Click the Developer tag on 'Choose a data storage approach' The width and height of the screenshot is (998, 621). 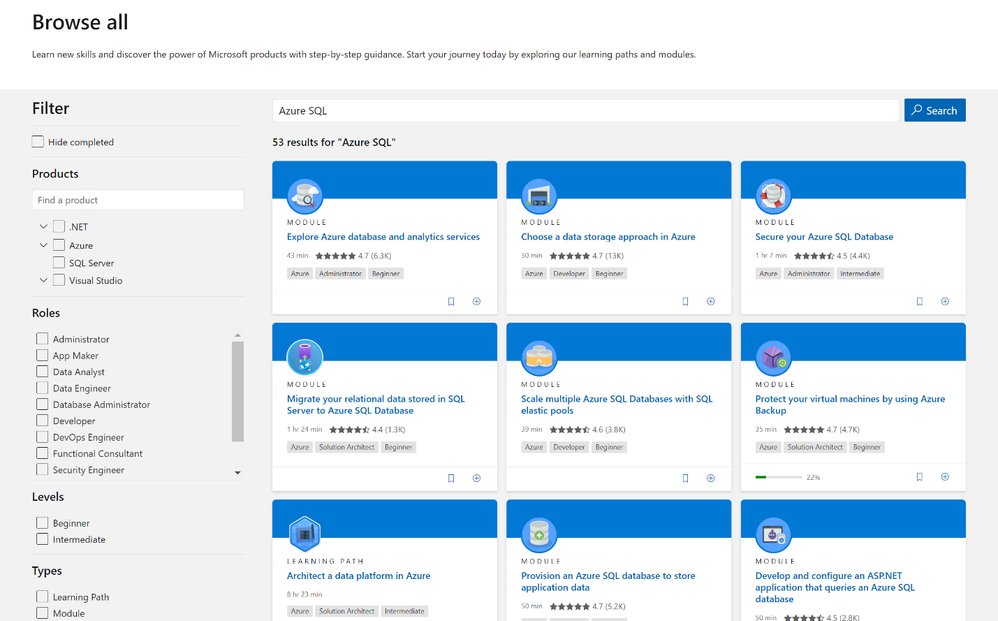pyautogui.click(x=569, y=274)
